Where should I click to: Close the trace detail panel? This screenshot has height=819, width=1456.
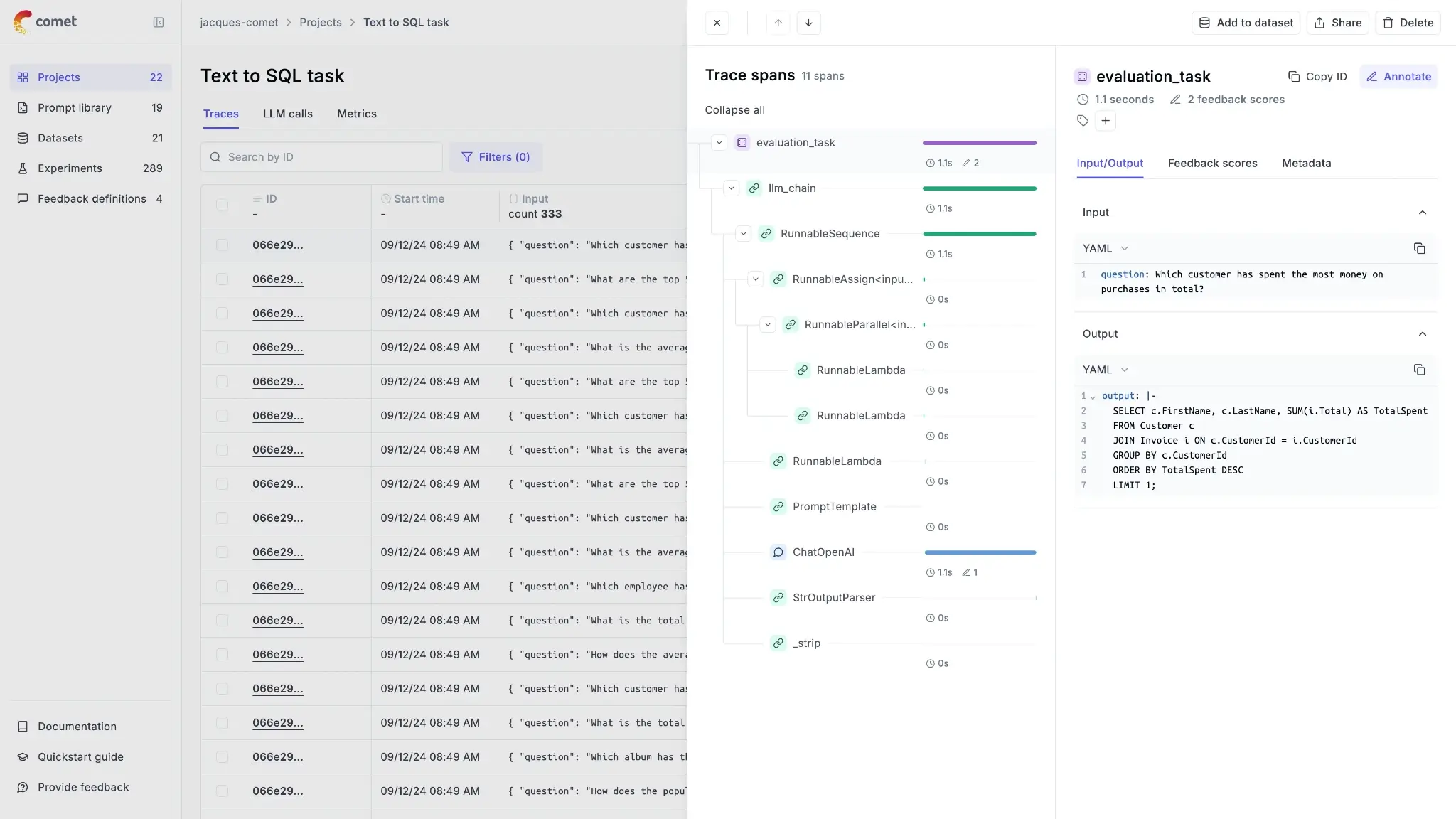(717, 23)
